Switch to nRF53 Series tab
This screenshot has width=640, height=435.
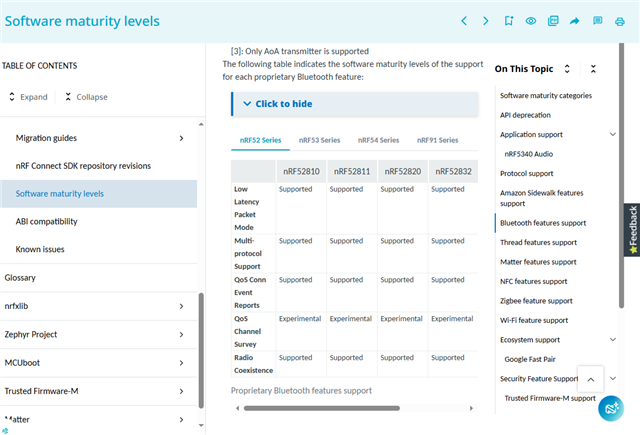tap(319, 140)
